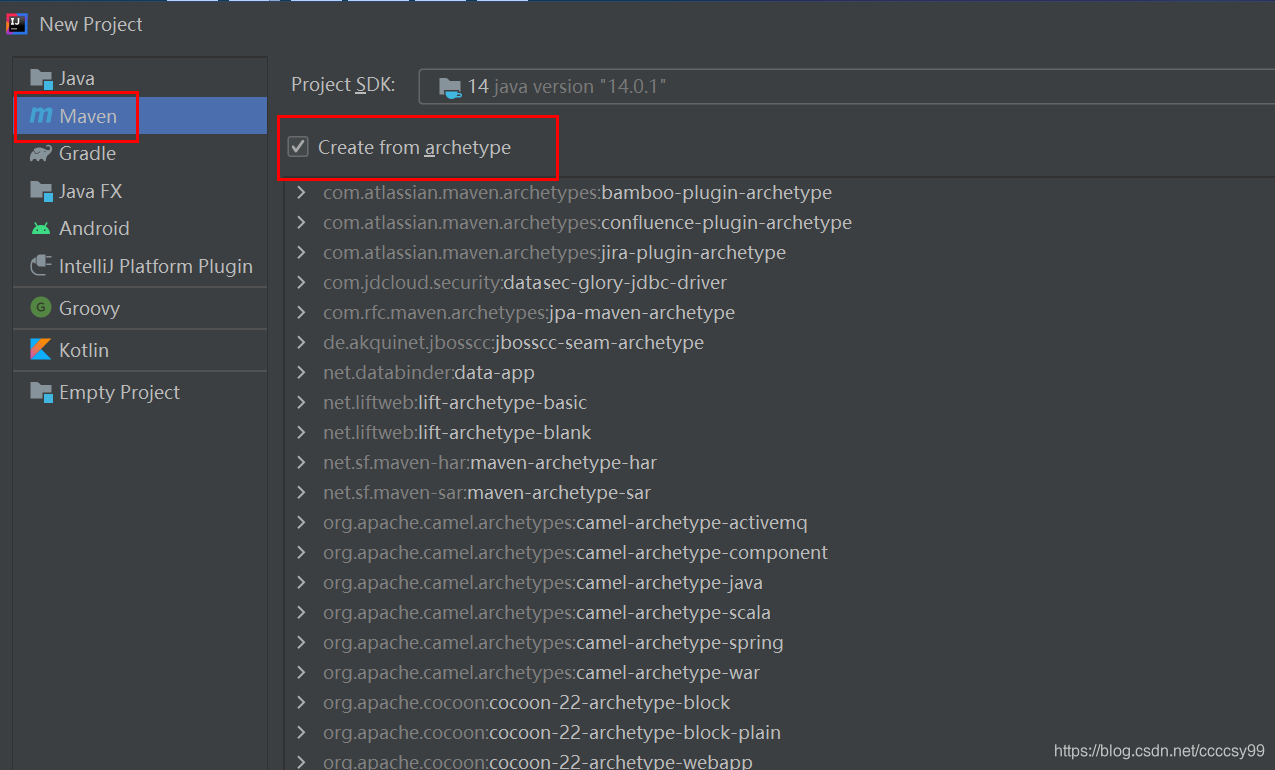Click the green Groovy icon
This screenshot has width=1275, height=770.
41,308
